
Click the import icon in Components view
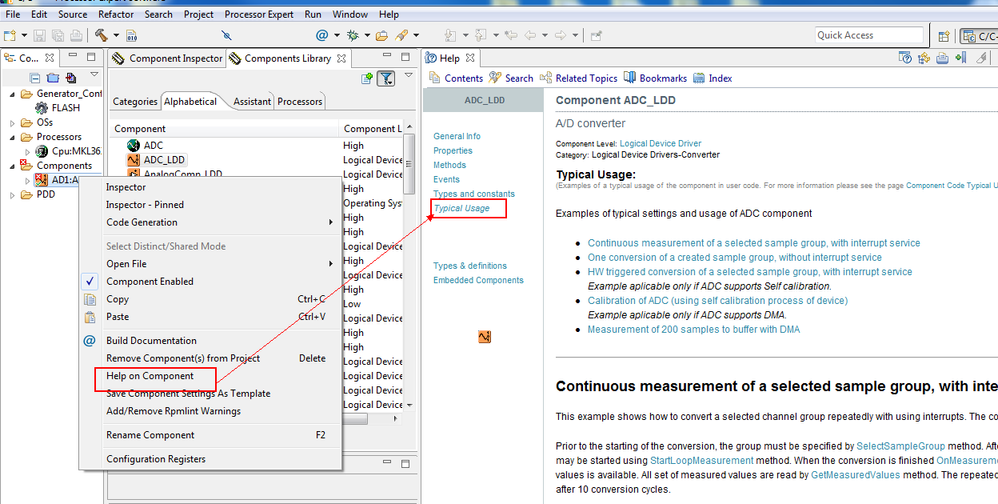pos(71,78)
